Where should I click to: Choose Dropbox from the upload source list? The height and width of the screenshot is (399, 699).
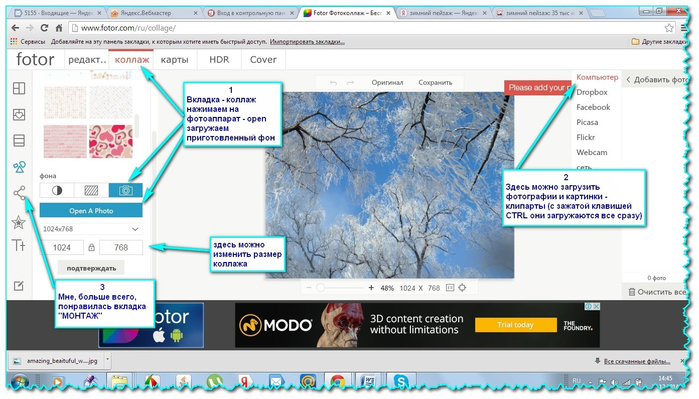point(592,92)
